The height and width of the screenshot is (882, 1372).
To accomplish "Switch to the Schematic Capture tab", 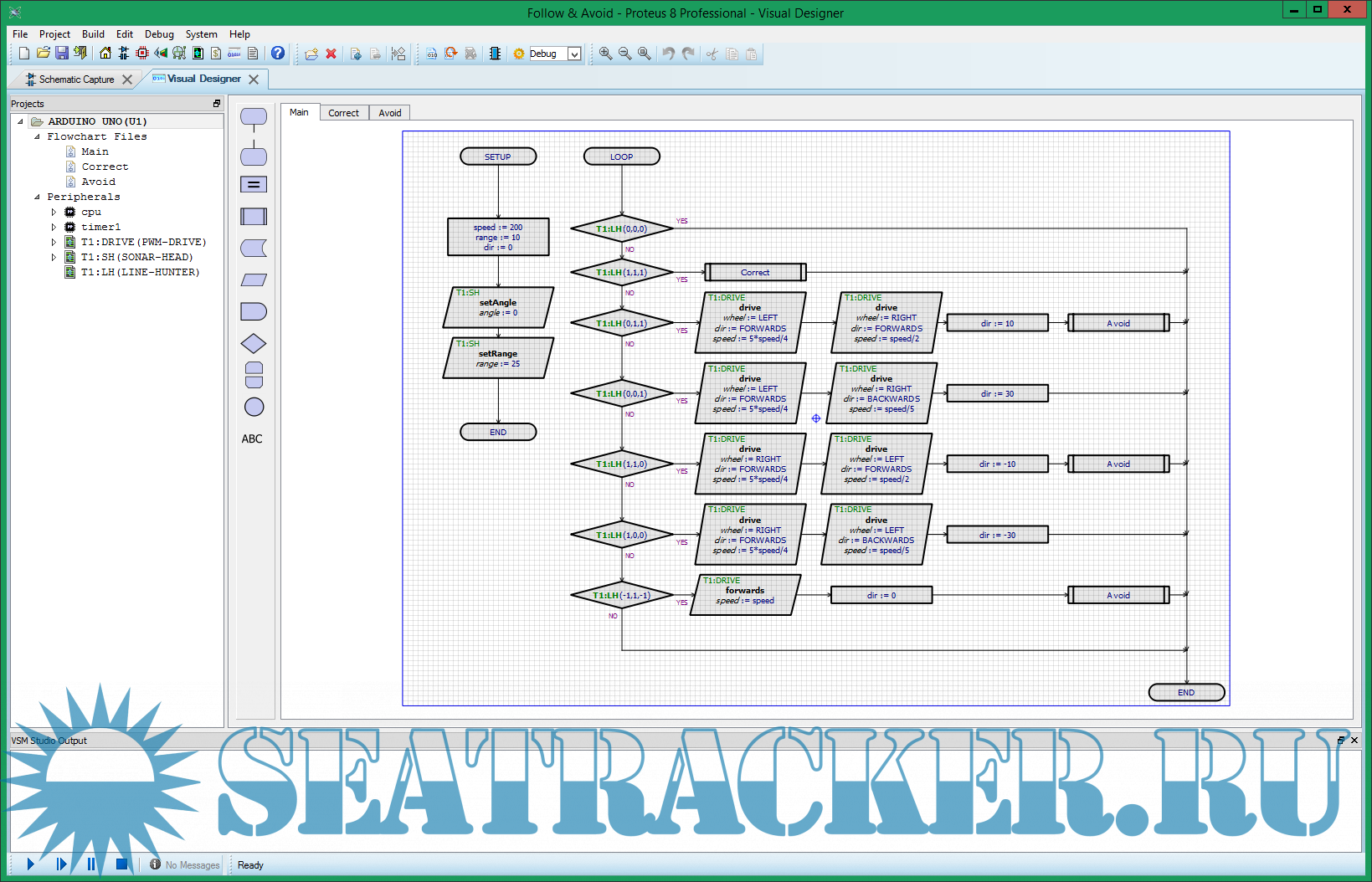I will coord(76,79).
